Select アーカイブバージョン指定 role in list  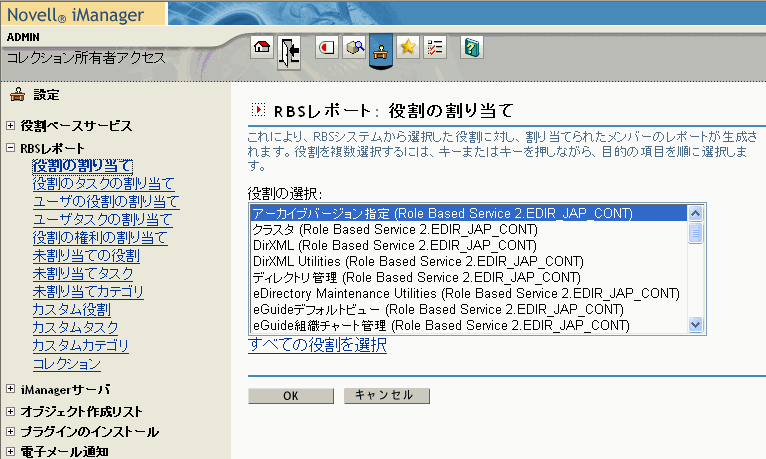[x=468, y=213]
